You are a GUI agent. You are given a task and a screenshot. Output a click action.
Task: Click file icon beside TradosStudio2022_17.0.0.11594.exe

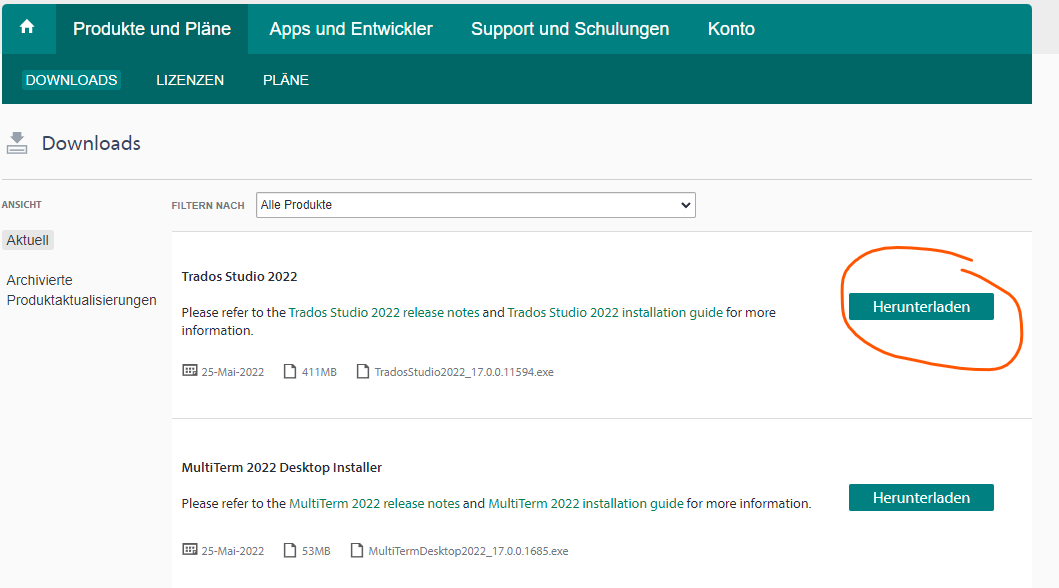[x=363, y=371]
